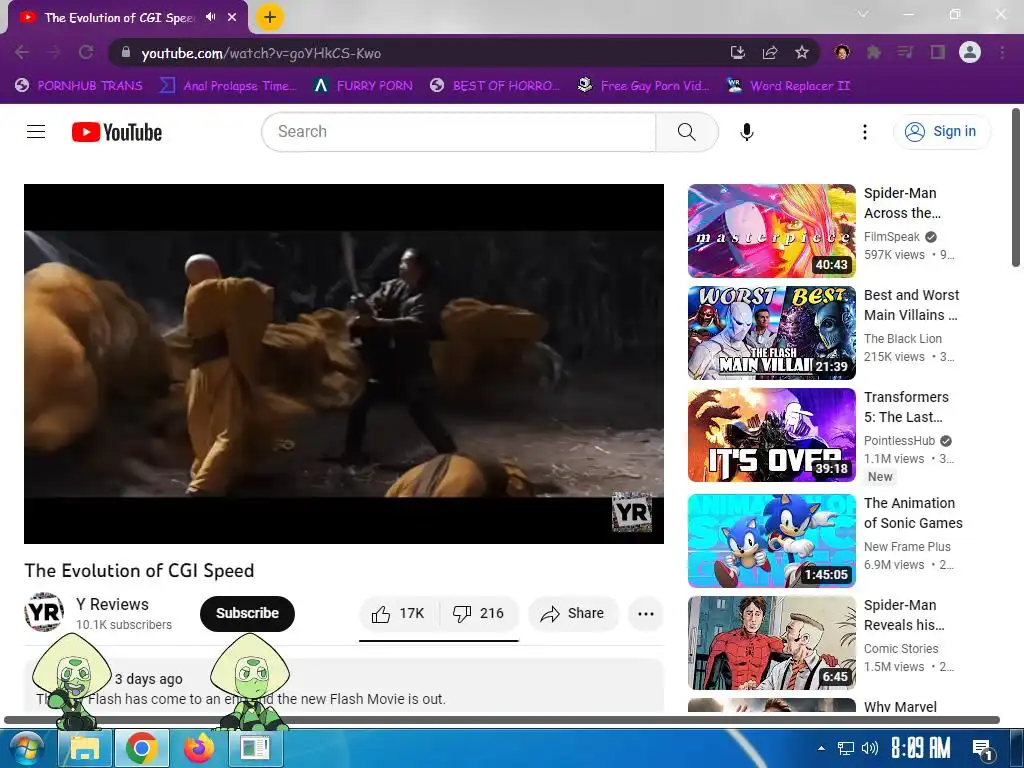This screenshot has height=768, width=1024.
Task: Open notification action center
Action: (x=983, y=749)
